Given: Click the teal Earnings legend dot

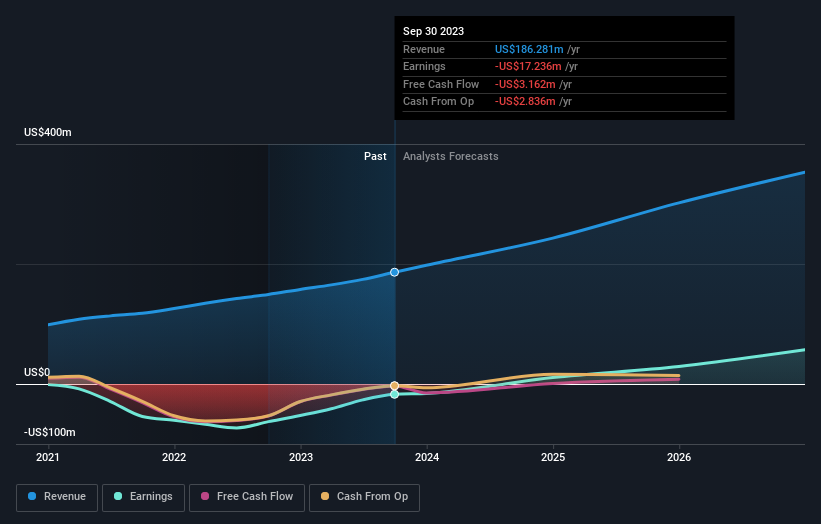Looking at the screenshot, I should [x=118, y=496].
